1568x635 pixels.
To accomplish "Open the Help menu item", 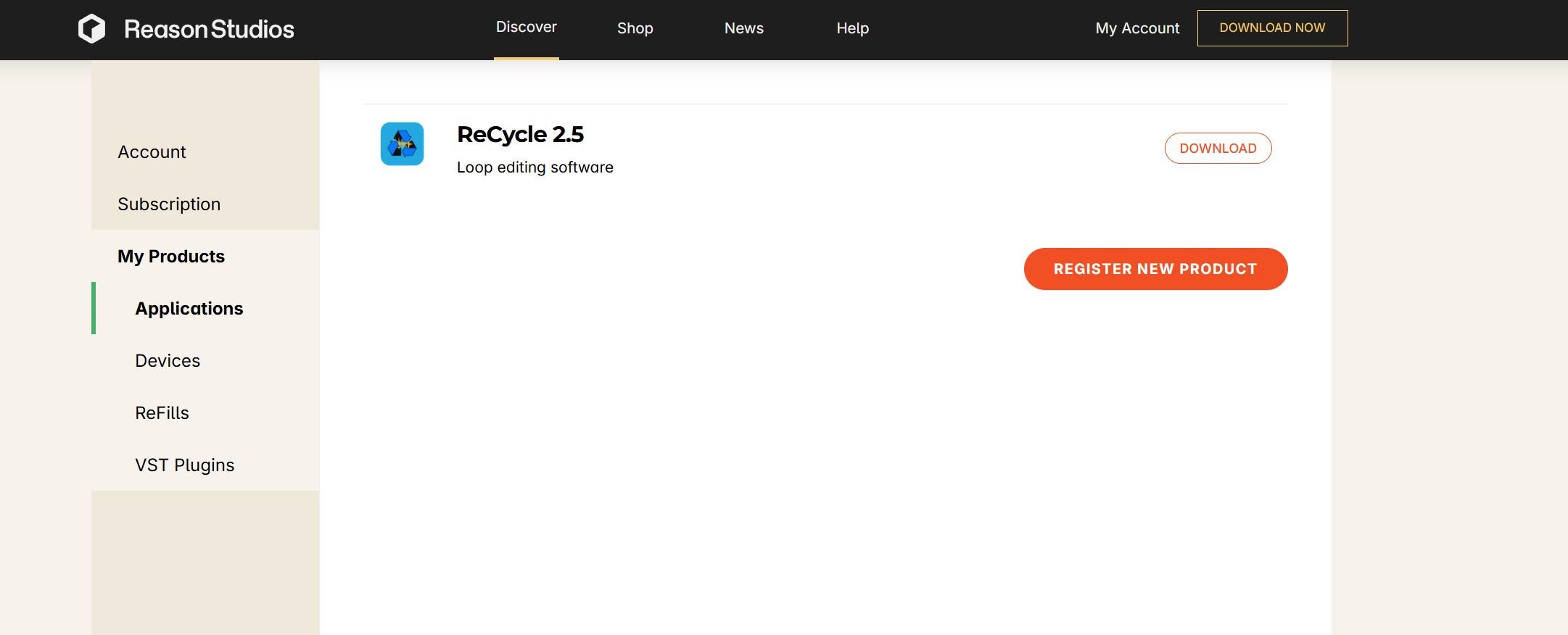I will pyautogui.click(x=853, y=28).
